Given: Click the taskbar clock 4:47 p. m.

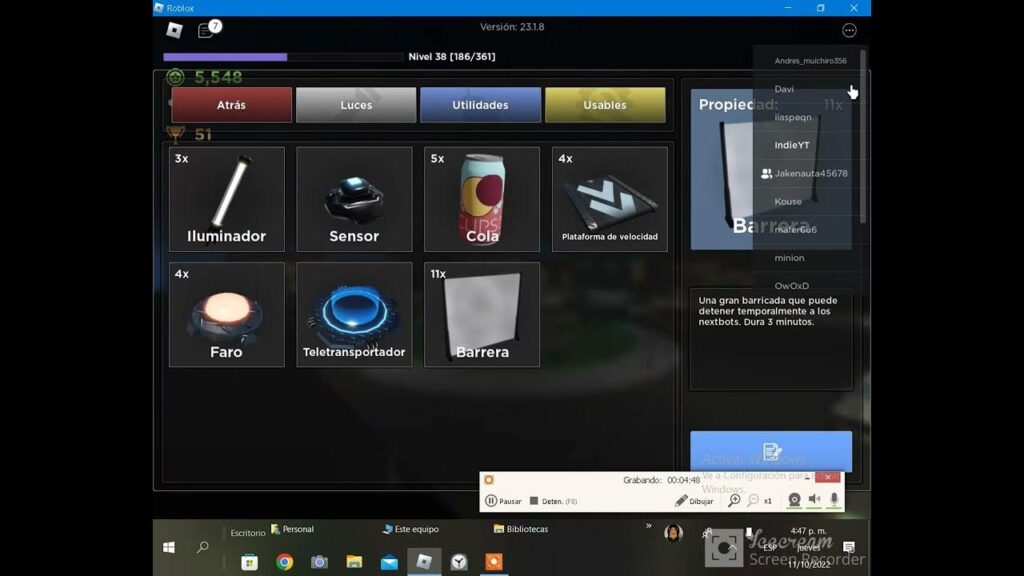Looking at the screenshot, I should (x=808, y=531).
